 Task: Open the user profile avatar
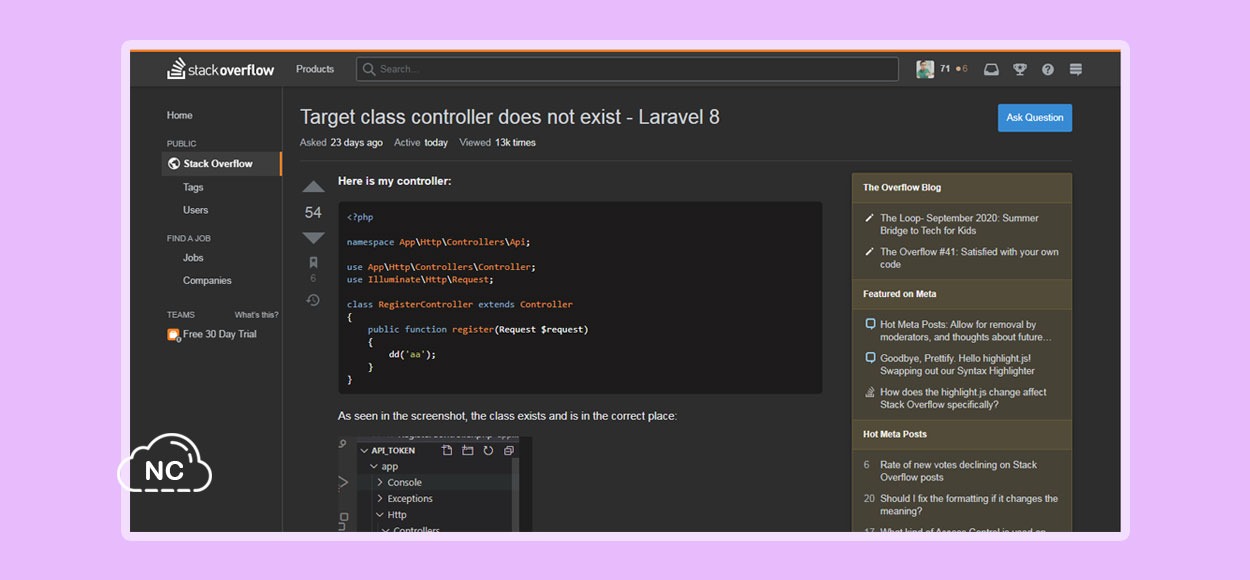click(925, 69)
